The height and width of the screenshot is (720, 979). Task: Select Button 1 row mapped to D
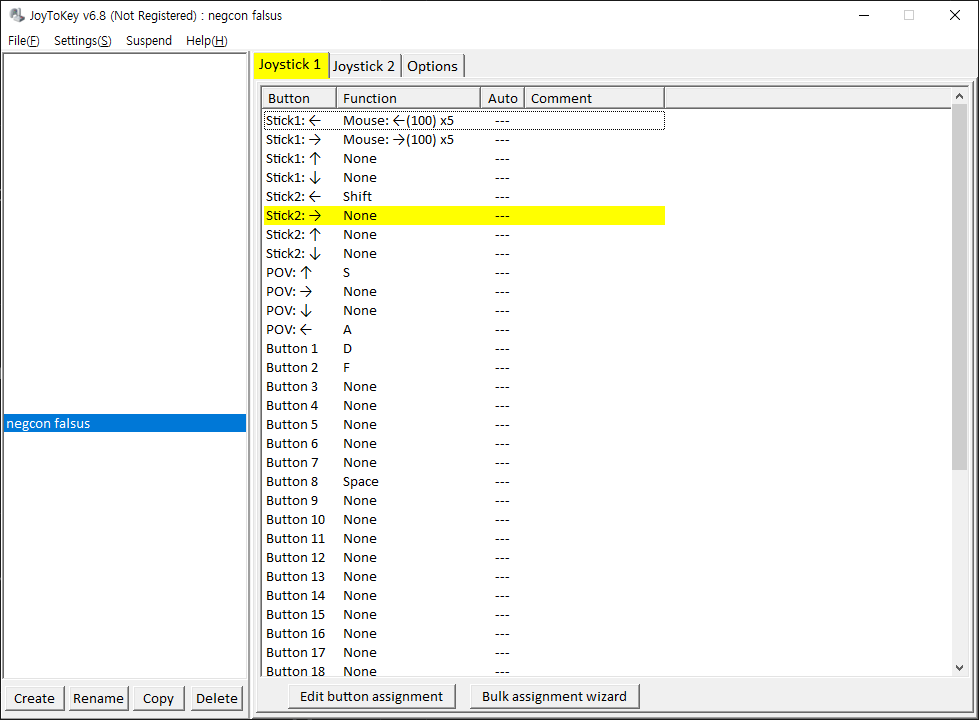coord(464,348)
